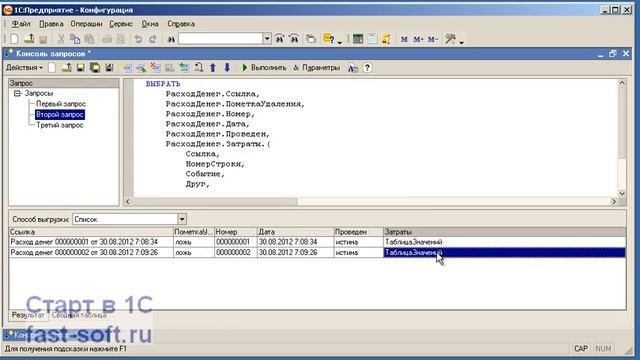640x360 pixels.
Task: Open the Сервис menu
Action: point(121,24)
